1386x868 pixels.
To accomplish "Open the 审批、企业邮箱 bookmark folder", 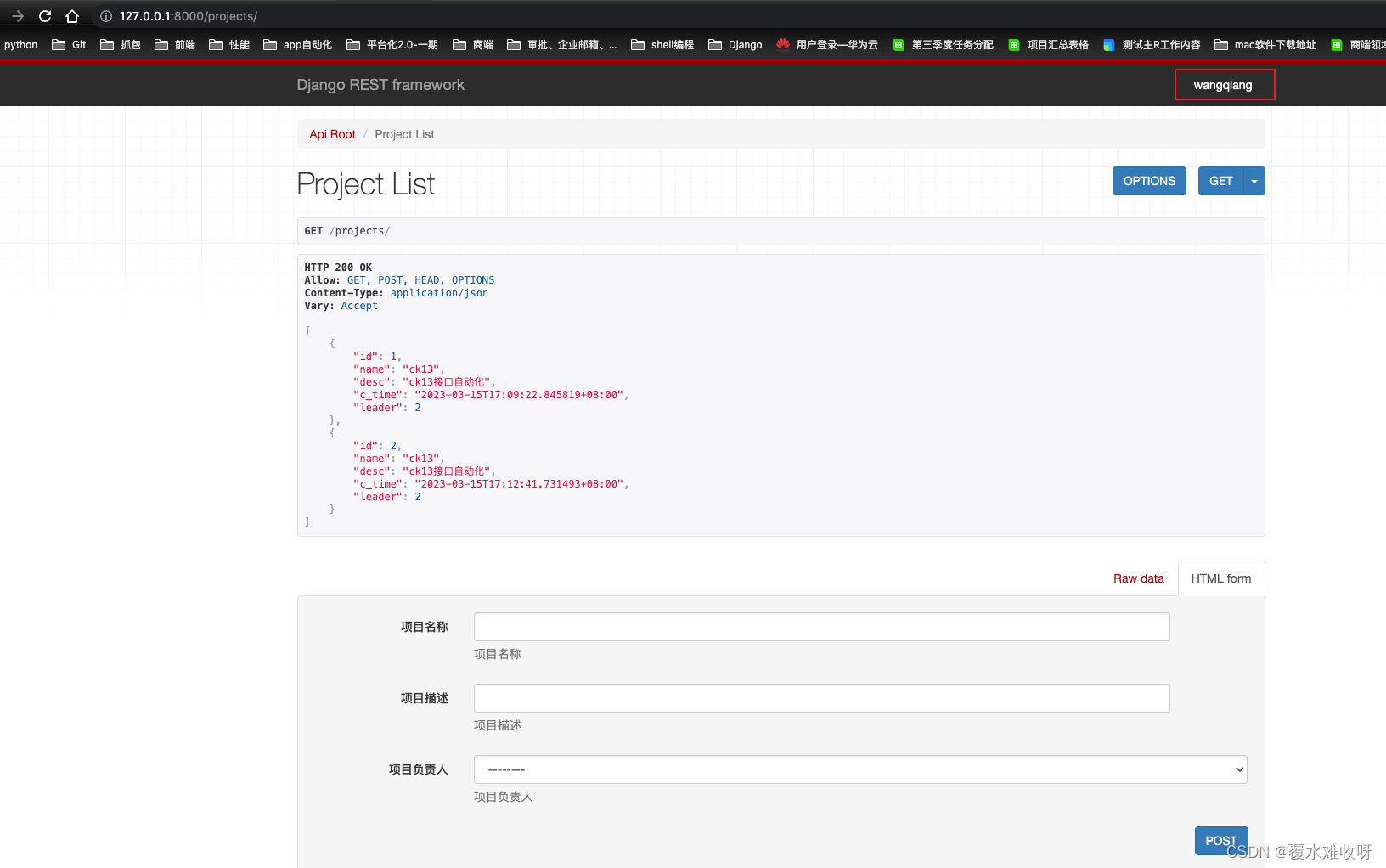I will click(x=562, y=45).
